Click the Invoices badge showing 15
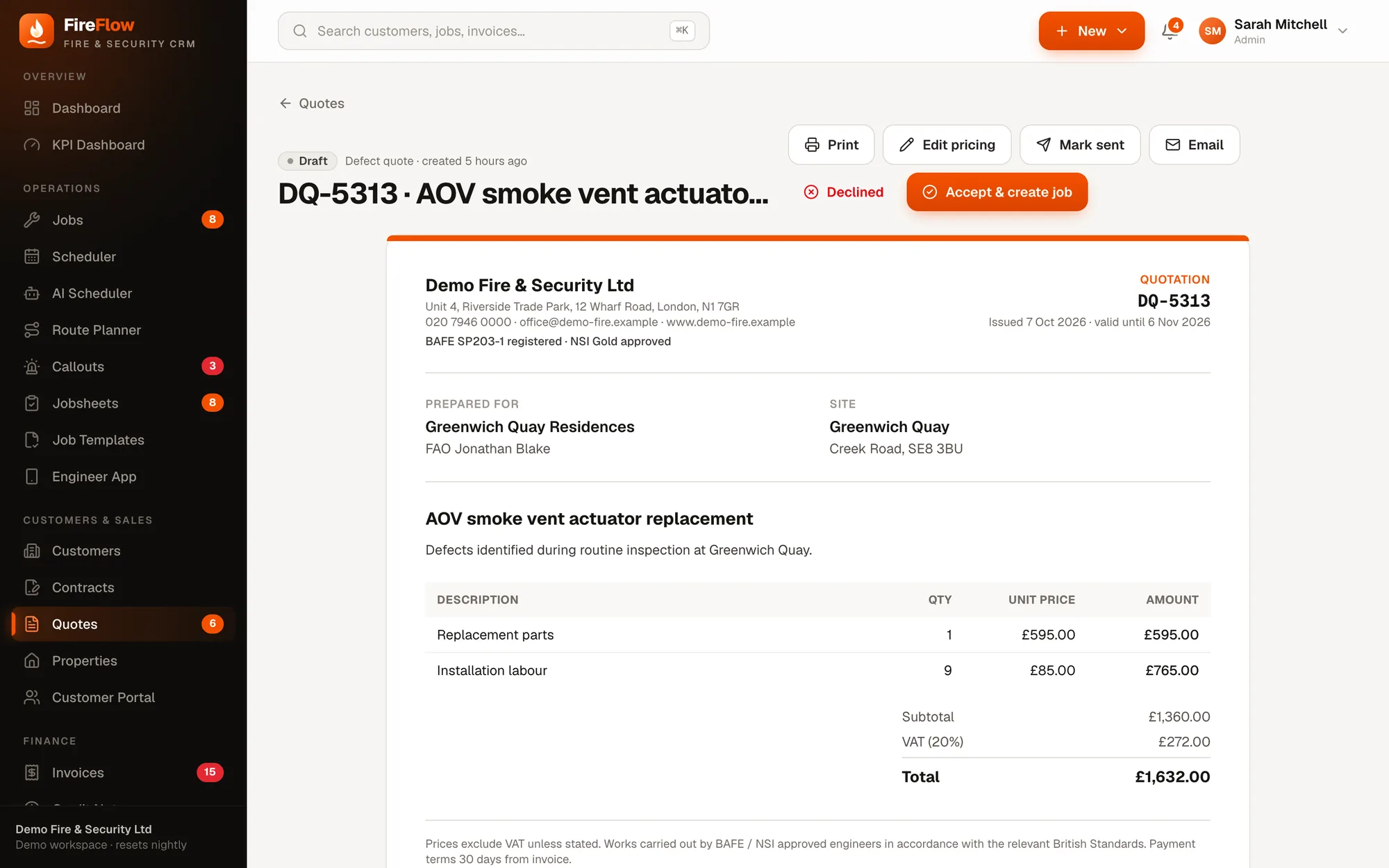 pos(210,772)
